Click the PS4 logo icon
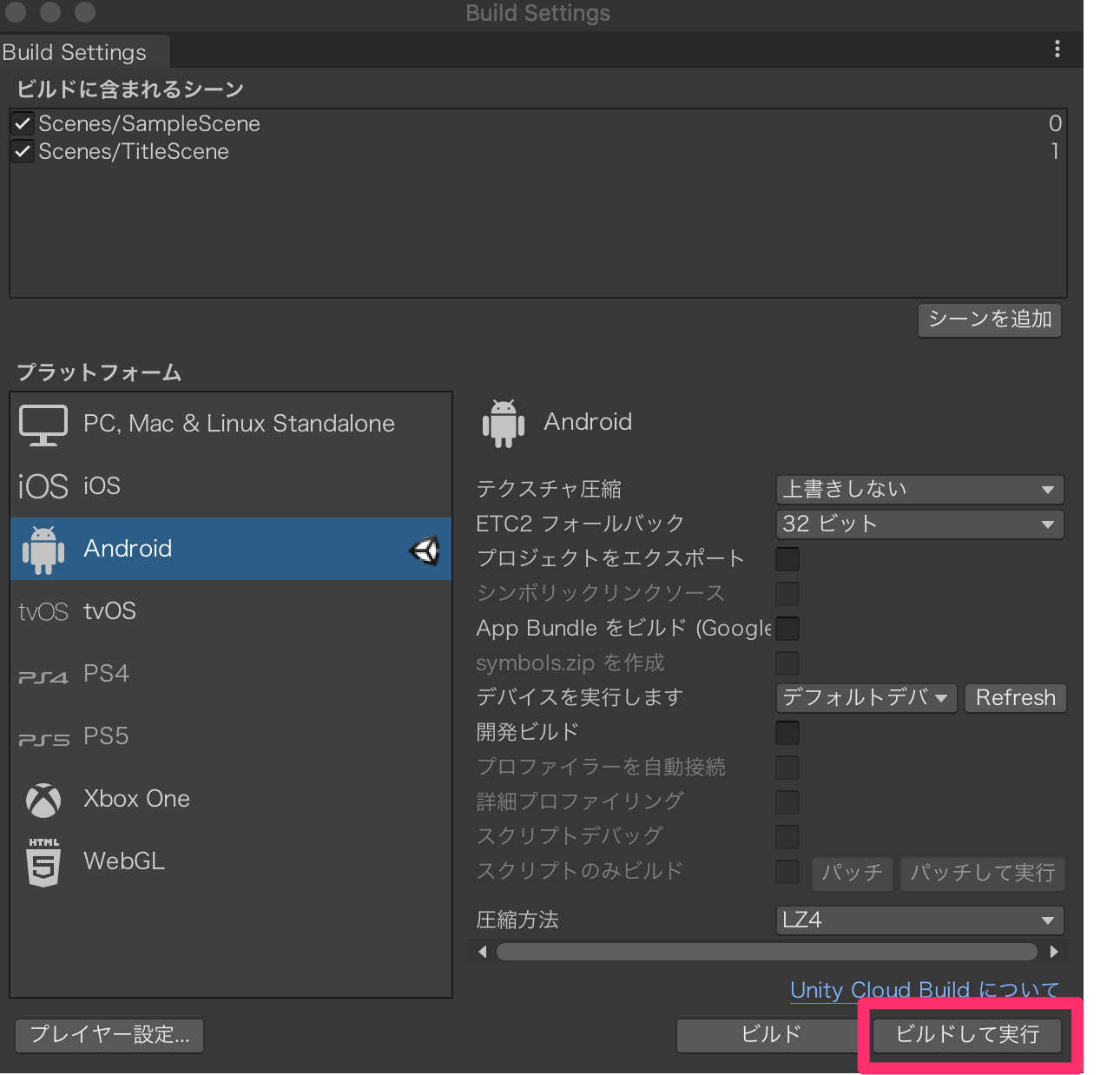Screen dimensions: 1120x1075 click(x=43, y=676)
